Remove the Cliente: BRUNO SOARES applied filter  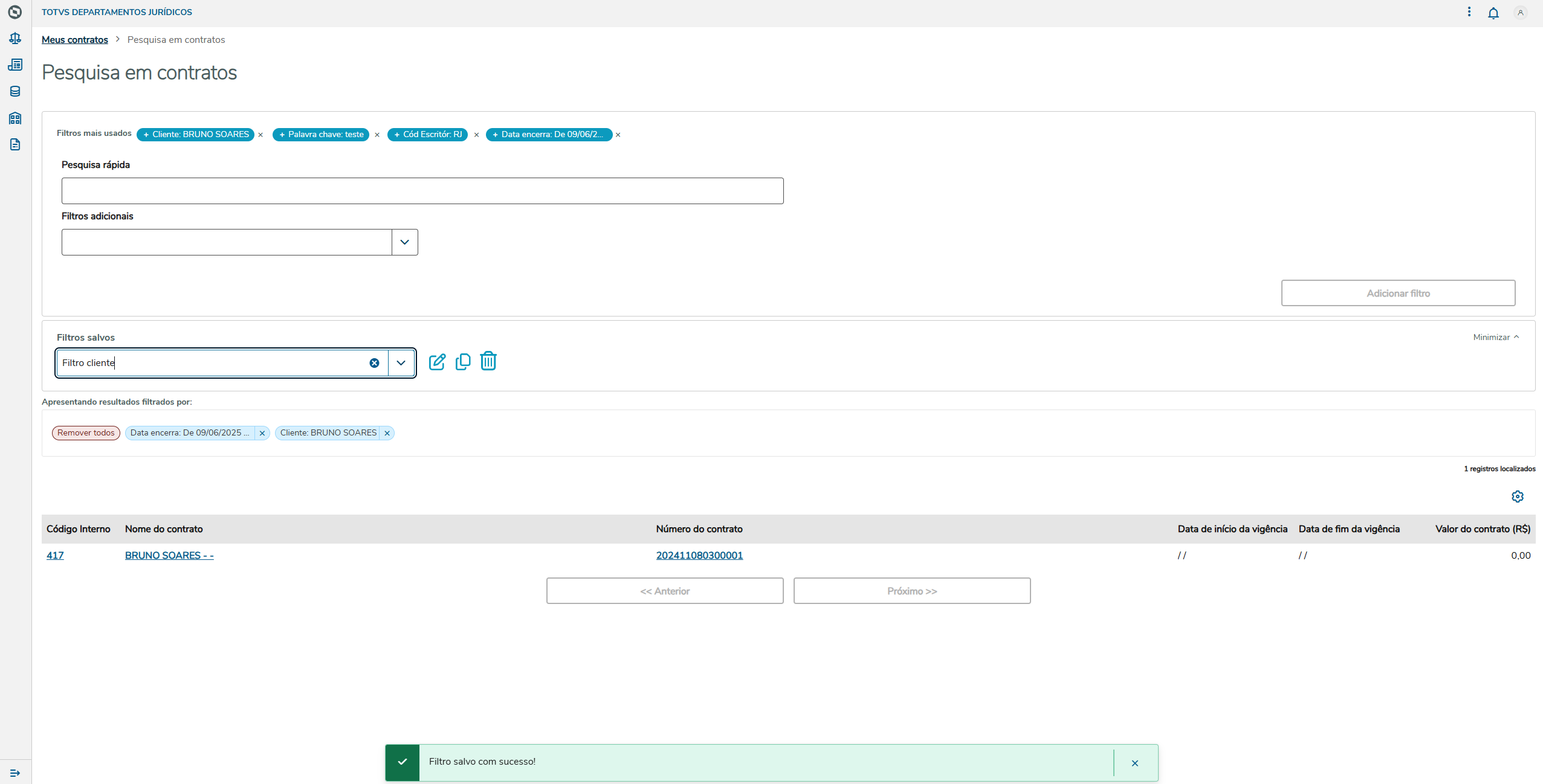tap(387, 433)
